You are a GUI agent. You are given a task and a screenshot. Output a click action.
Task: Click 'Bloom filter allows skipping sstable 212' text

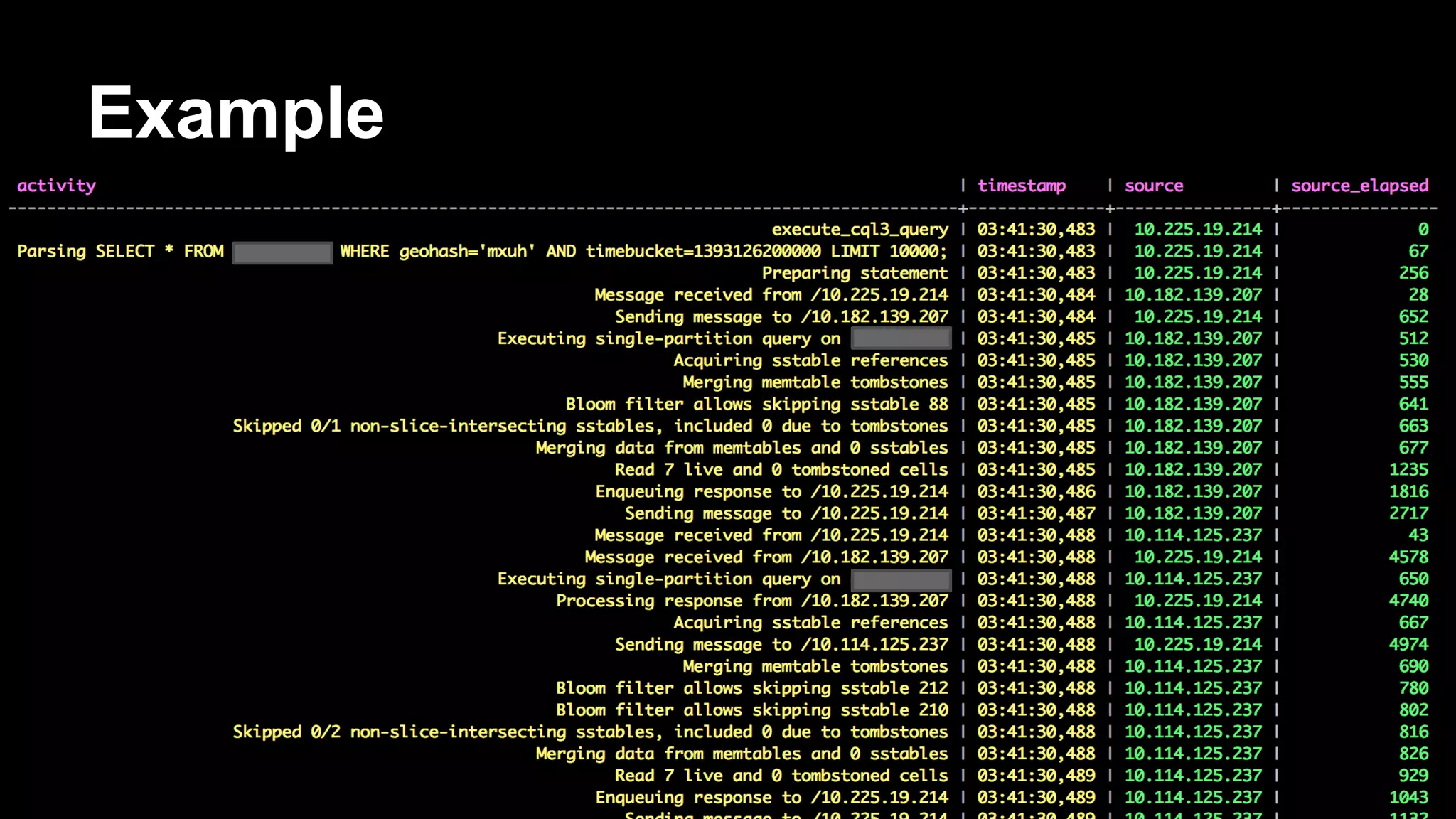(751, 688)
